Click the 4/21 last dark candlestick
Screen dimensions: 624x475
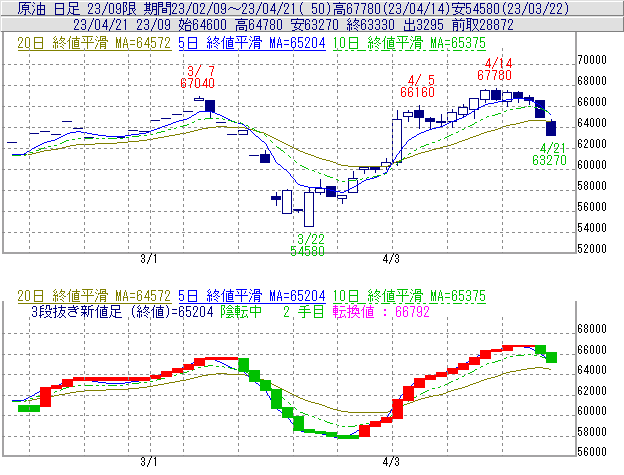pos(551,128)
